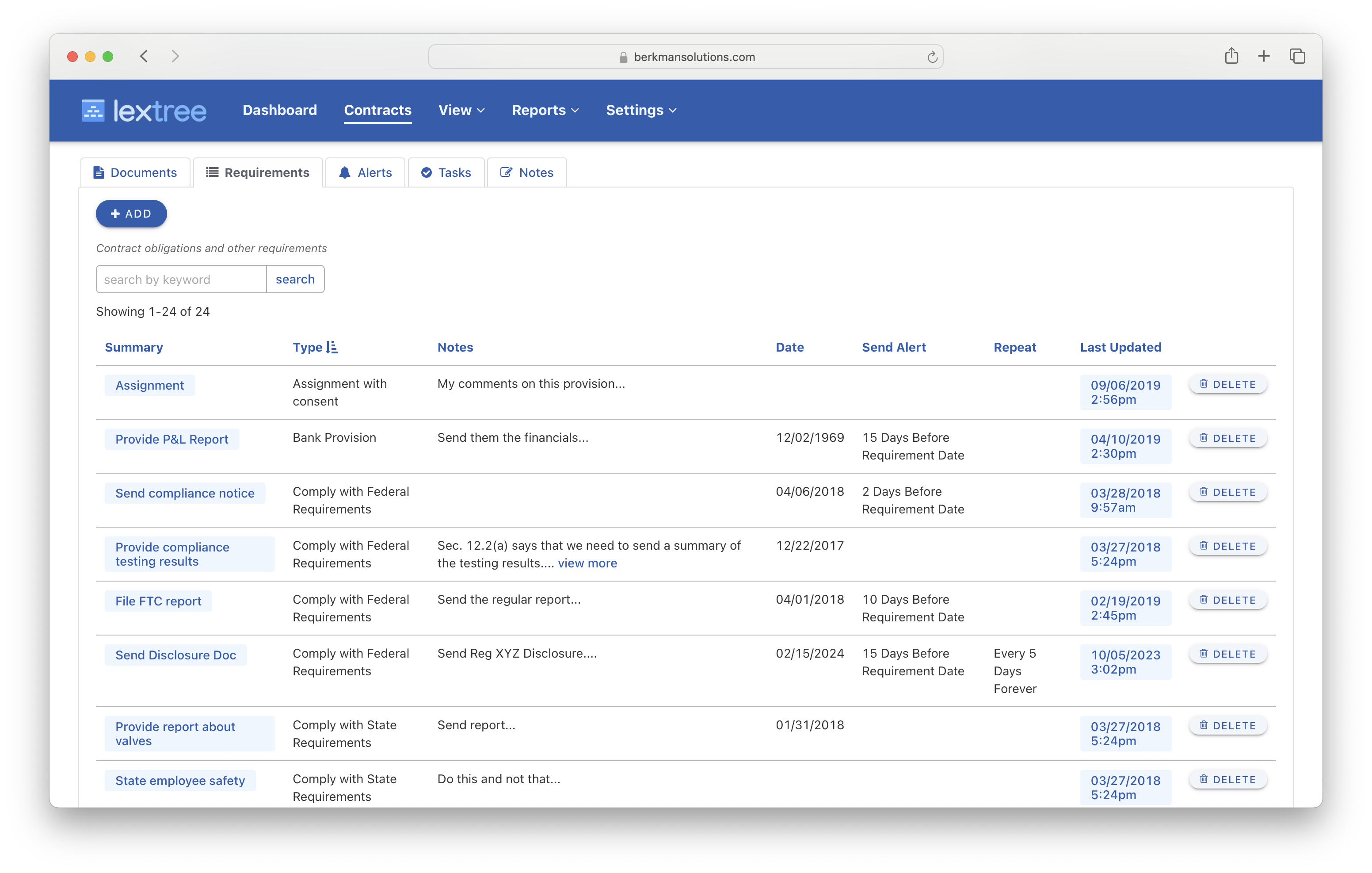Open a new browser tab with plus icon

click(x=1264, y=56)
